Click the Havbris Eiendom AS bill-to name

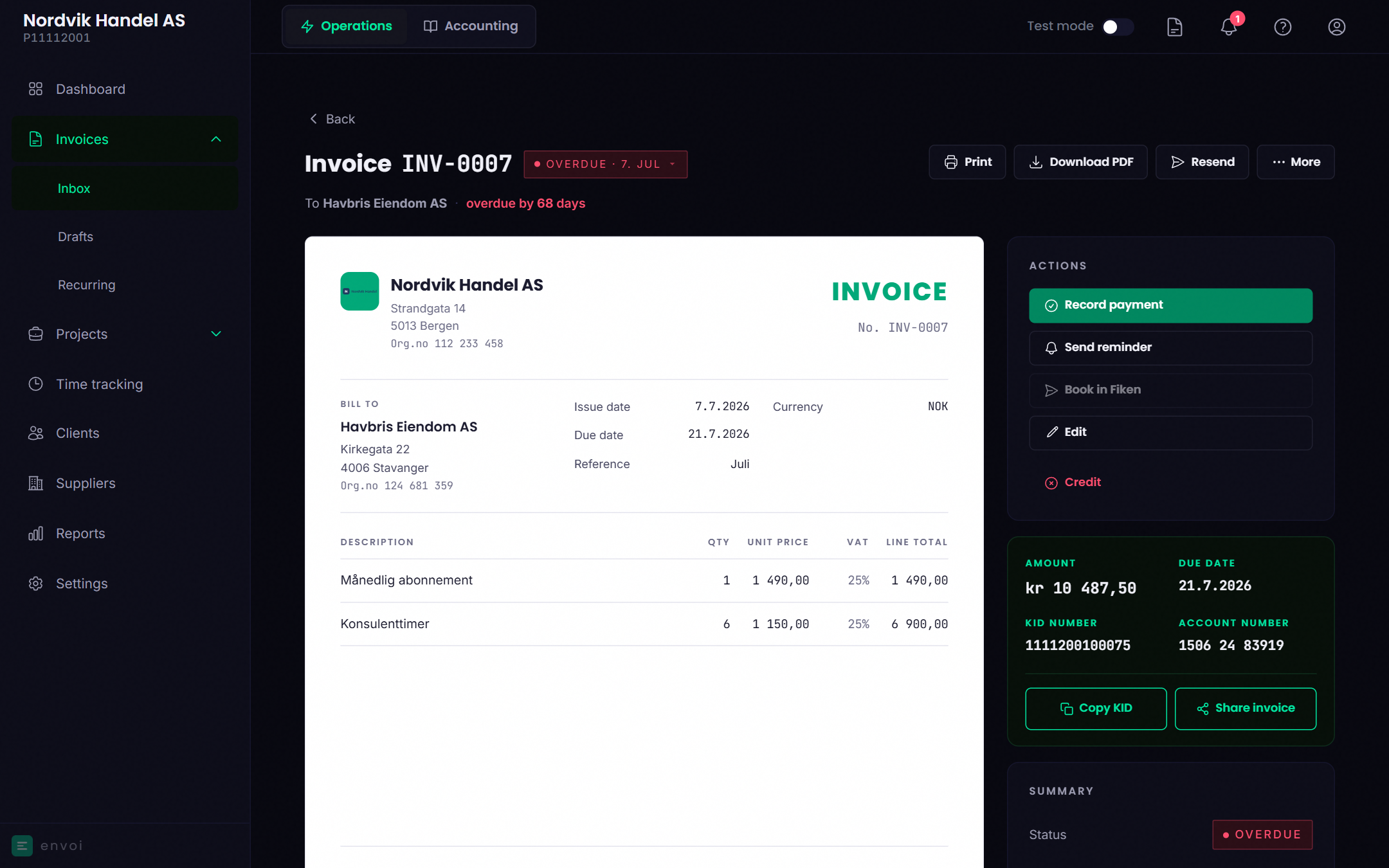tap(409, 427)
